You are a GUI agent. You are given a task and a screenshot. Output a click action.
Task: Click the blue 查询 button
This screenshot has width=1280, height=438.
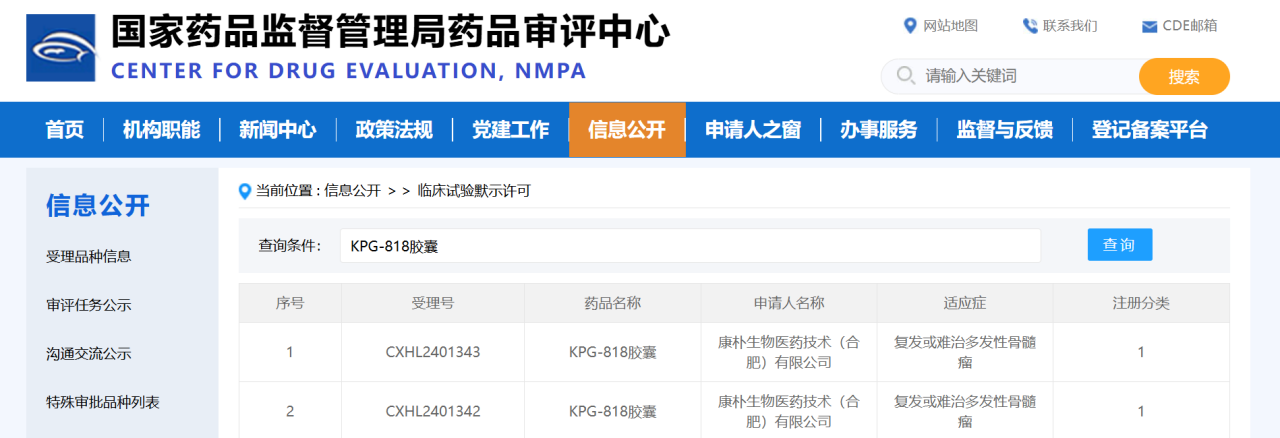tap(1120, 245)
